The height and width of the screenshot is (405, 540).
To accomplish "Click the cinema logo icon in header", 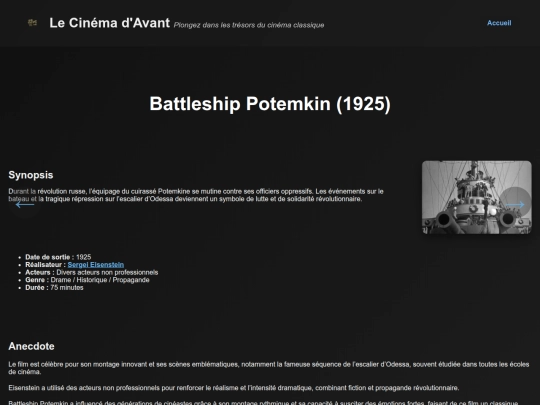I will tap(32, 23).
